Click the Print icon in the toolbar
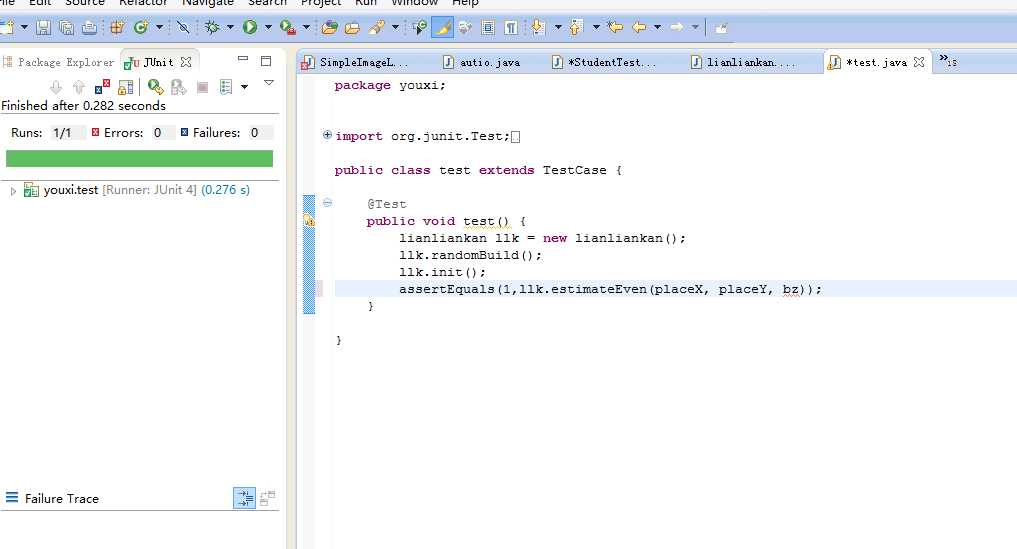The width and height of the screenshot is (1017, 549). pos(90,27)
